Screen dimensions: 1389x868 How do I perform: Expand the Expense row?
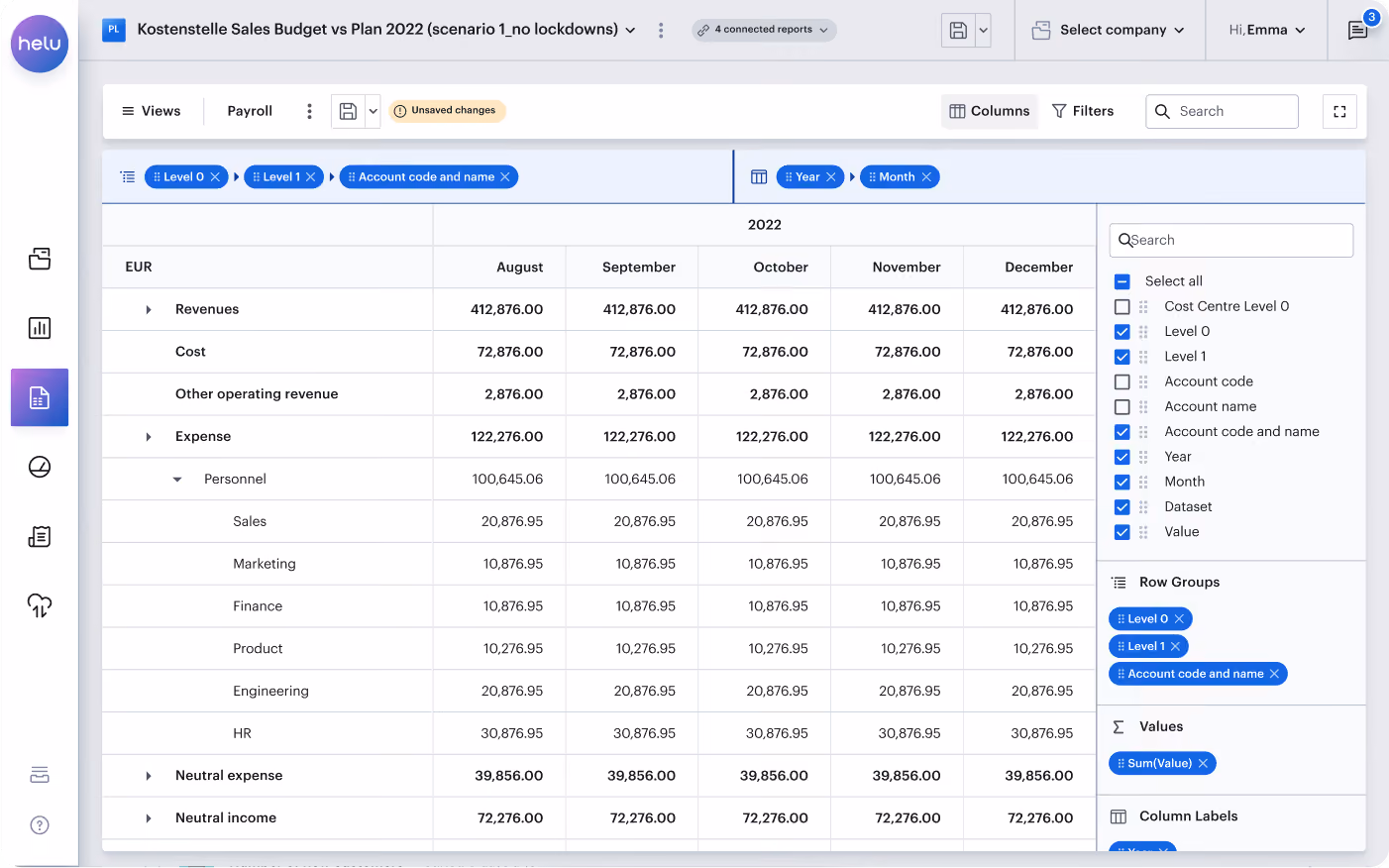coord(149,437)
